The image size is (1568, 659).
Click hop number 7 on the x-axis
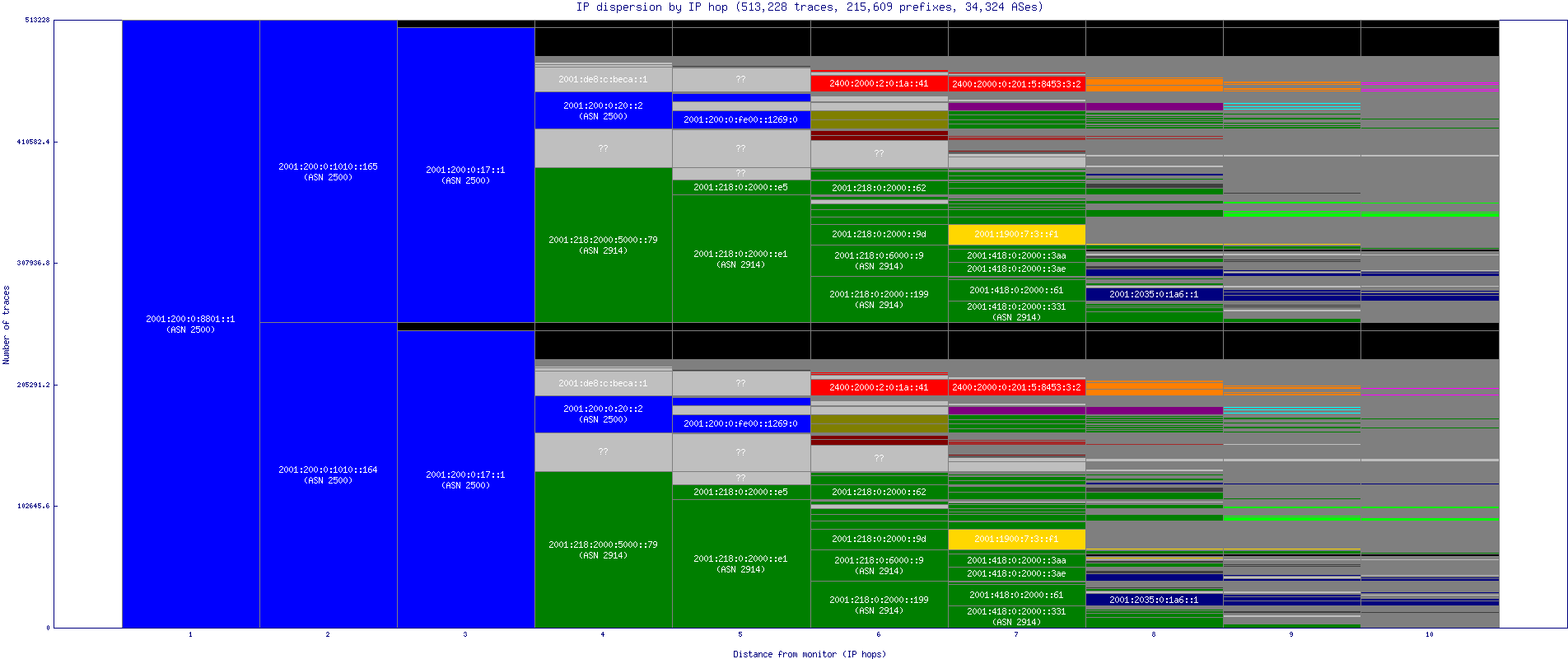coord(1016,634)
